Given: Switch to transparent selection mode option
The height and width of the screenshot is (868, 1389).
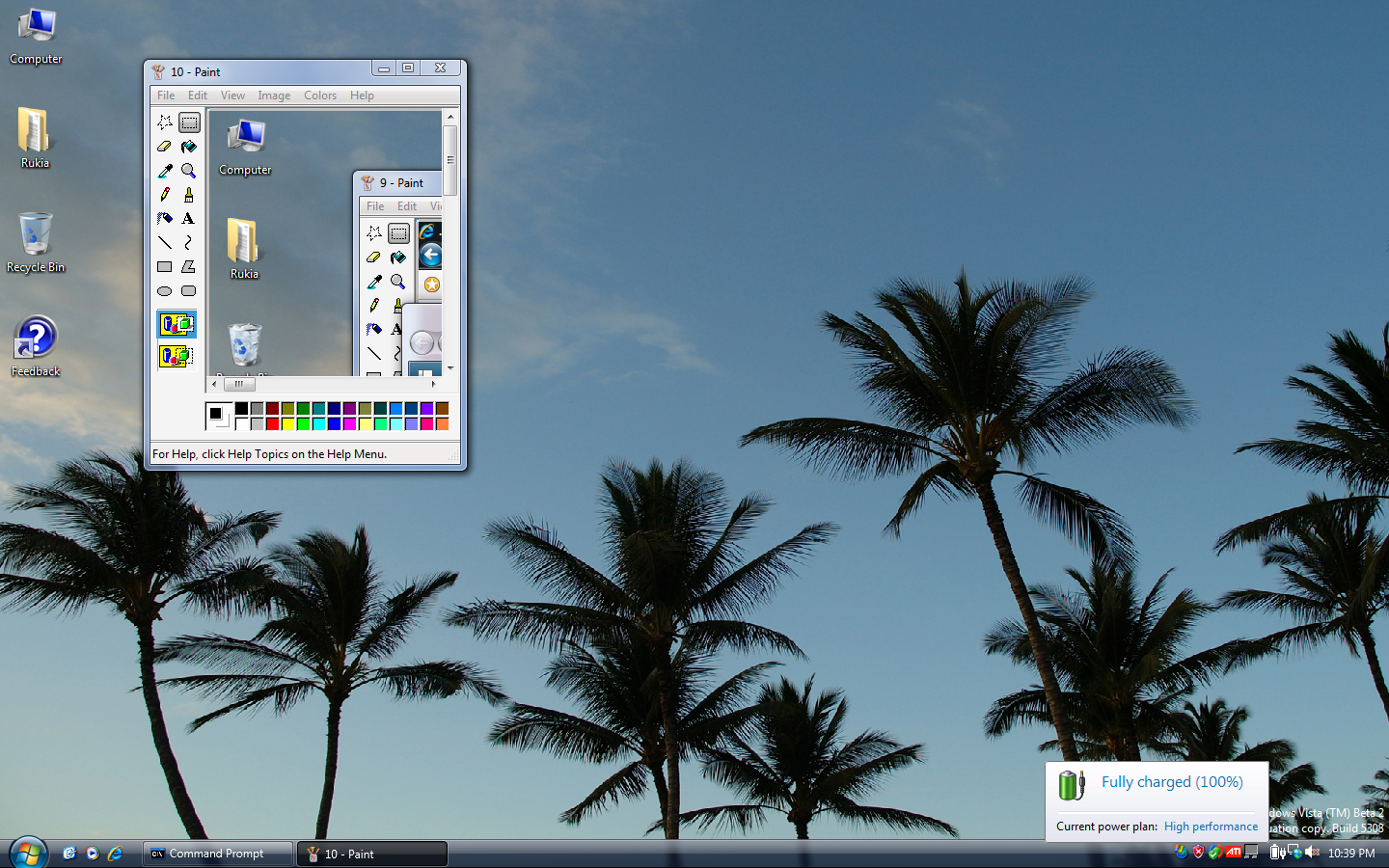Looking at the screenshot, I should (177, 356).
